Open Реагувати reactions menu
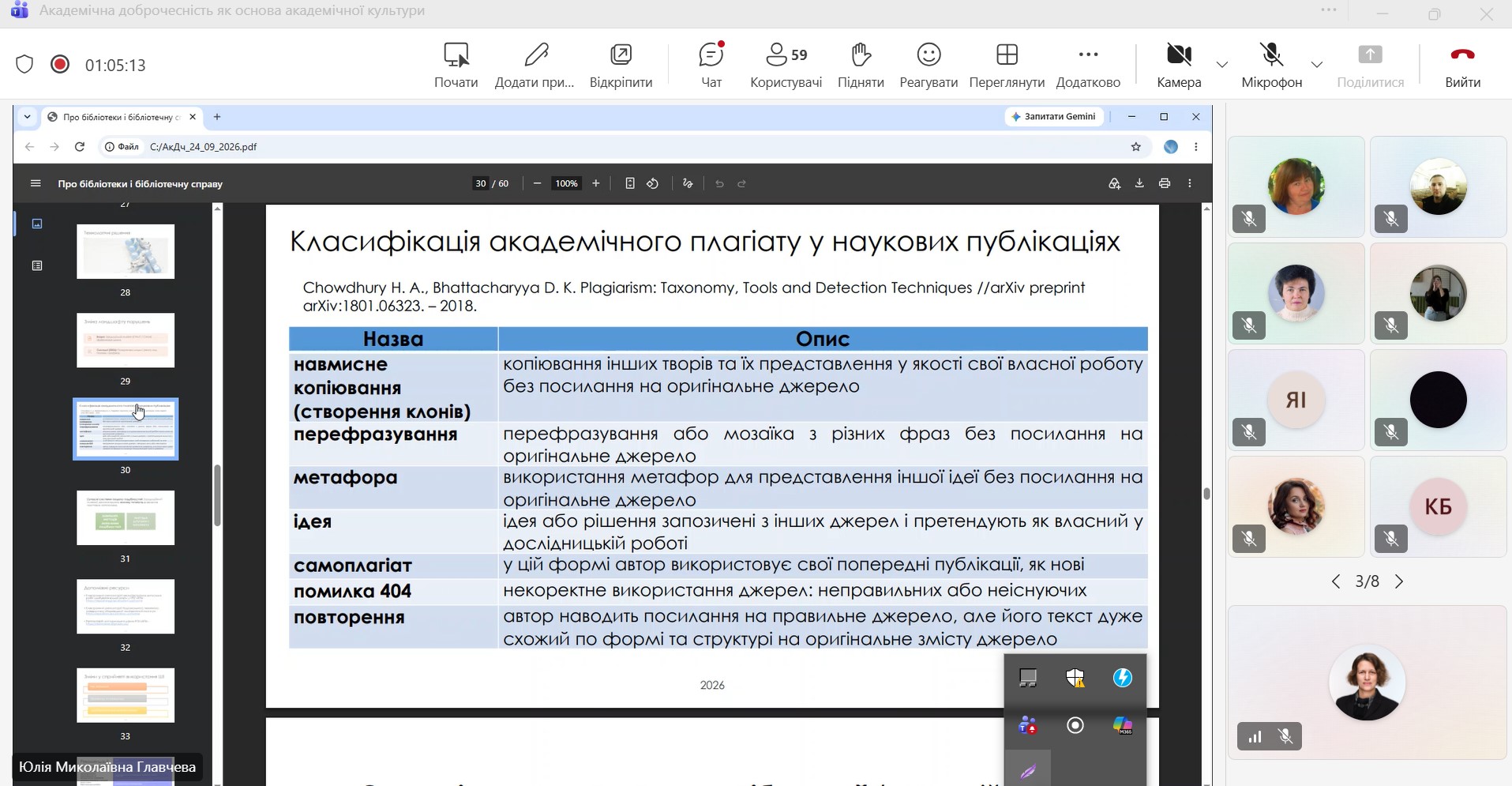This screenshot has width=1512, height=786. (929, 64)
